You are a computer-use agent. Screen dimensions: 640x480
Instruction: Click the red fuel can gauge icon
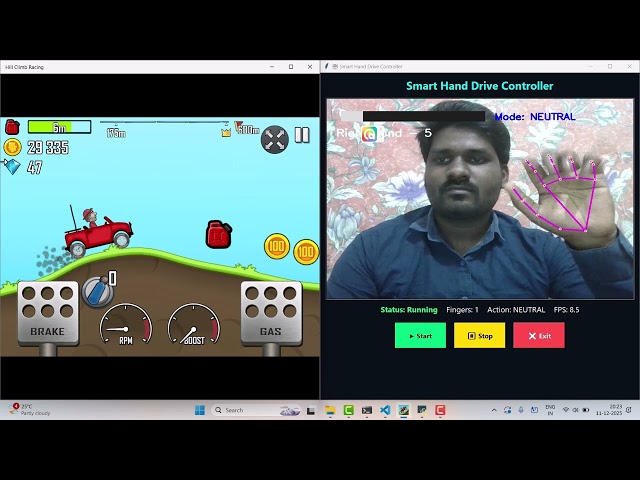(x=12, y=127)
